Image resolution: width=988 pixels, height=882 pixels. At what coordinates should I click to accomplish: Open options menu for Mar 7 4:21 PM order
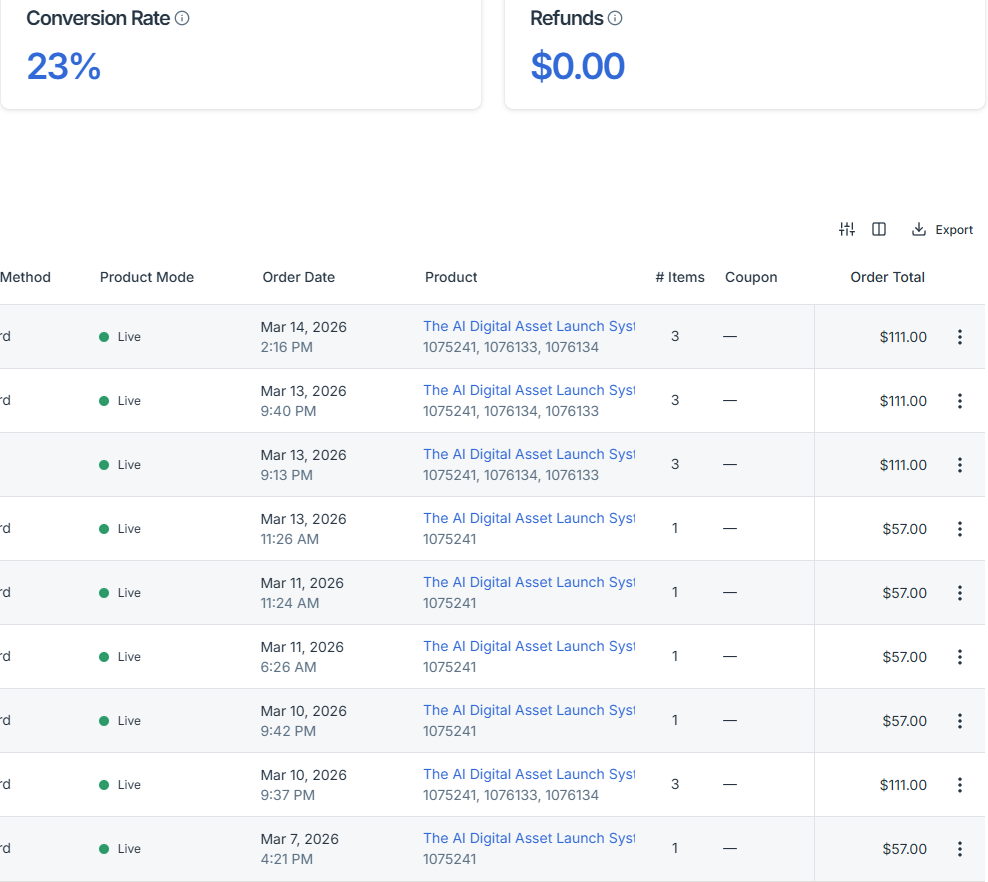point(960,849)
